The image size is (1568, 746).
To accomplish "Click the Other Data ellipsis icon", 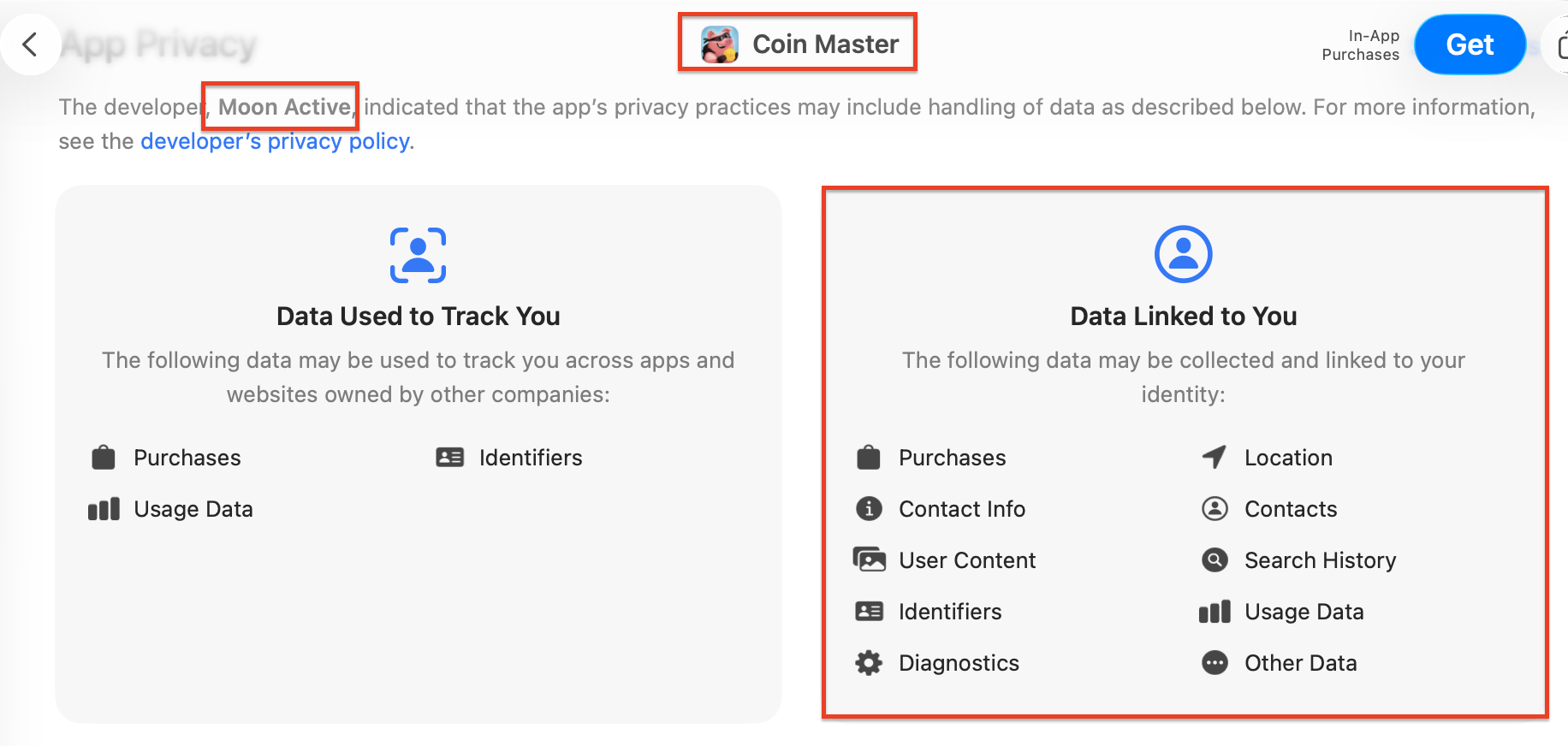I will pos(1214,663).
